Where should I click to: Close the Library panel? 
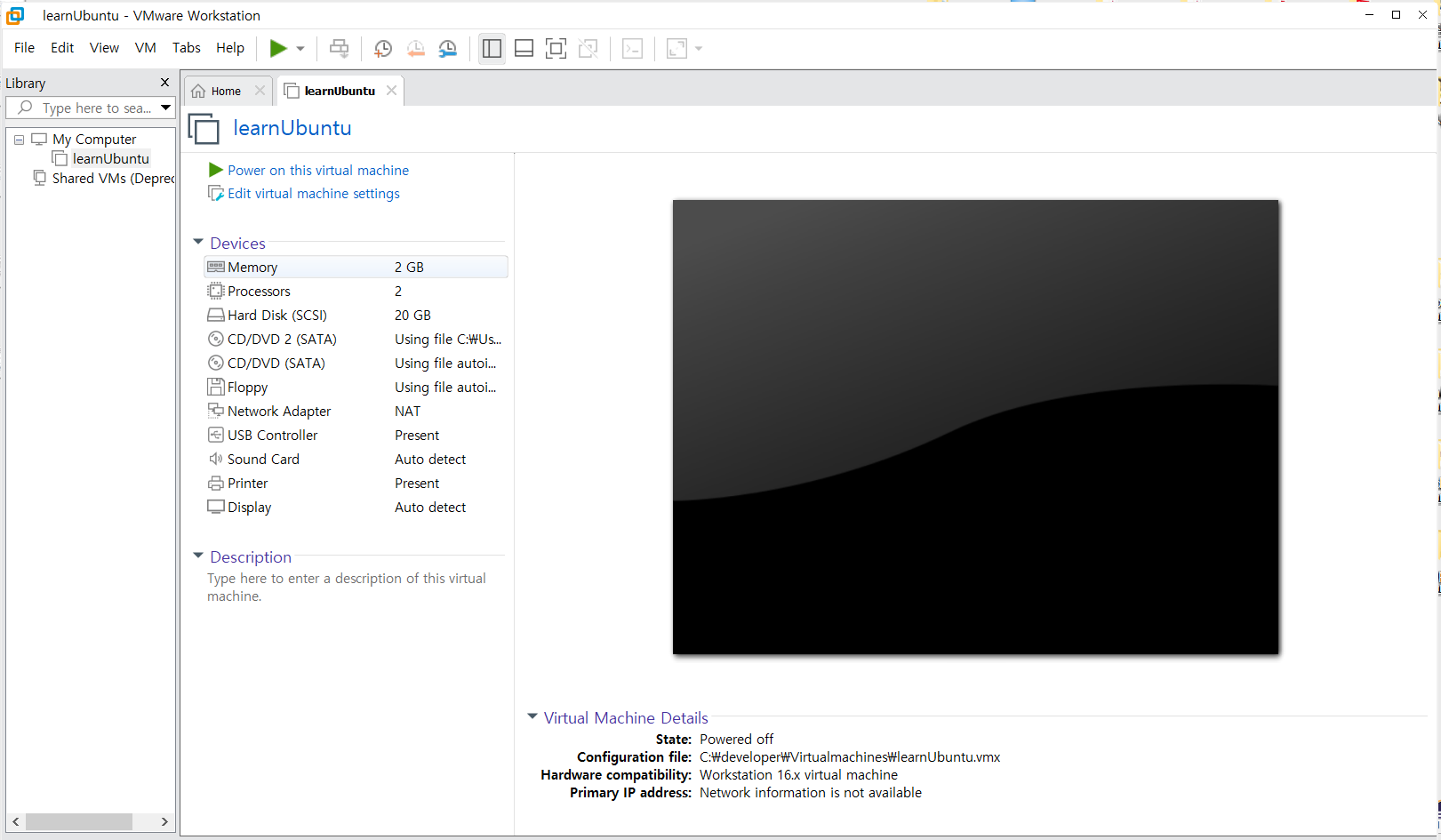click(164, 83)
